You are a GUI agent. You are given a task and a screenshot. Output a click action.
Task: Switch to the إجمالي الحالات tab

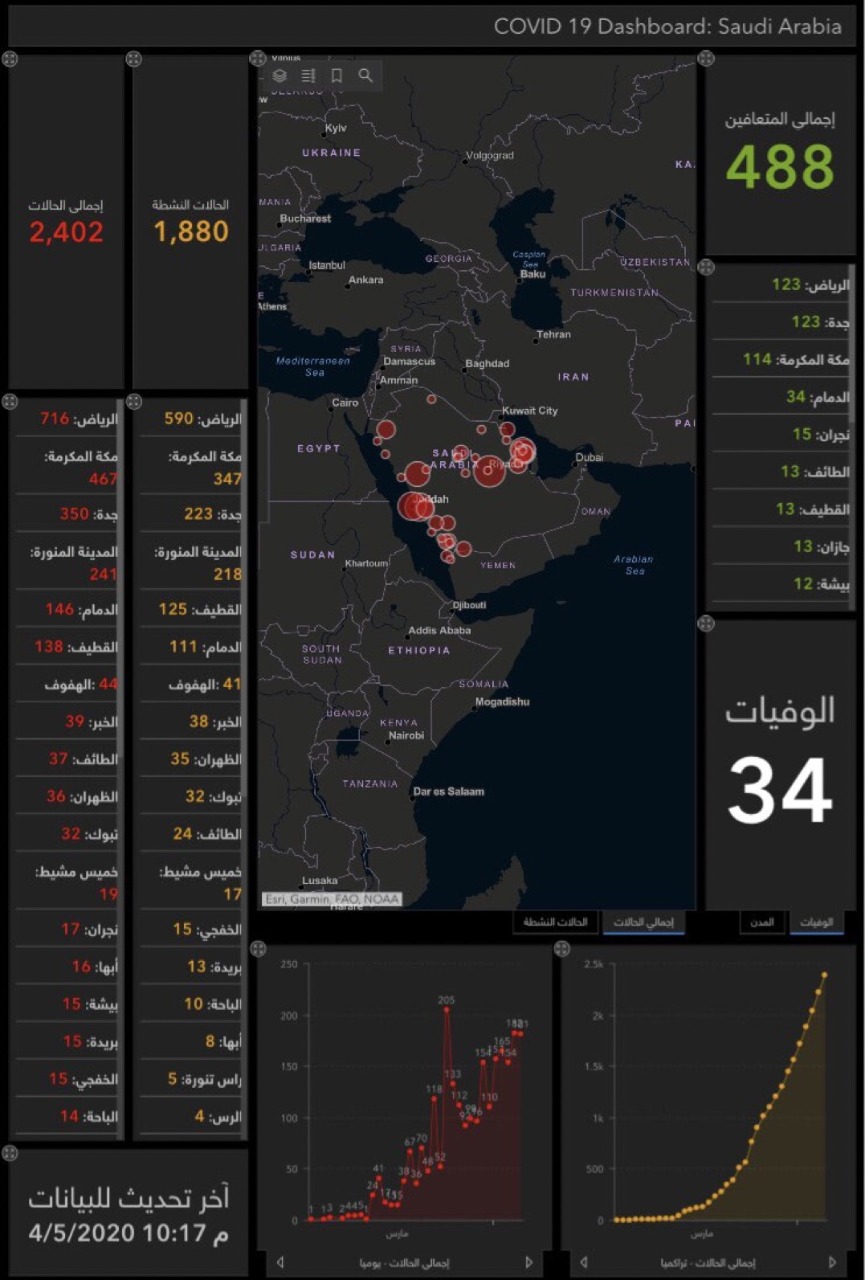coord(643,921)
